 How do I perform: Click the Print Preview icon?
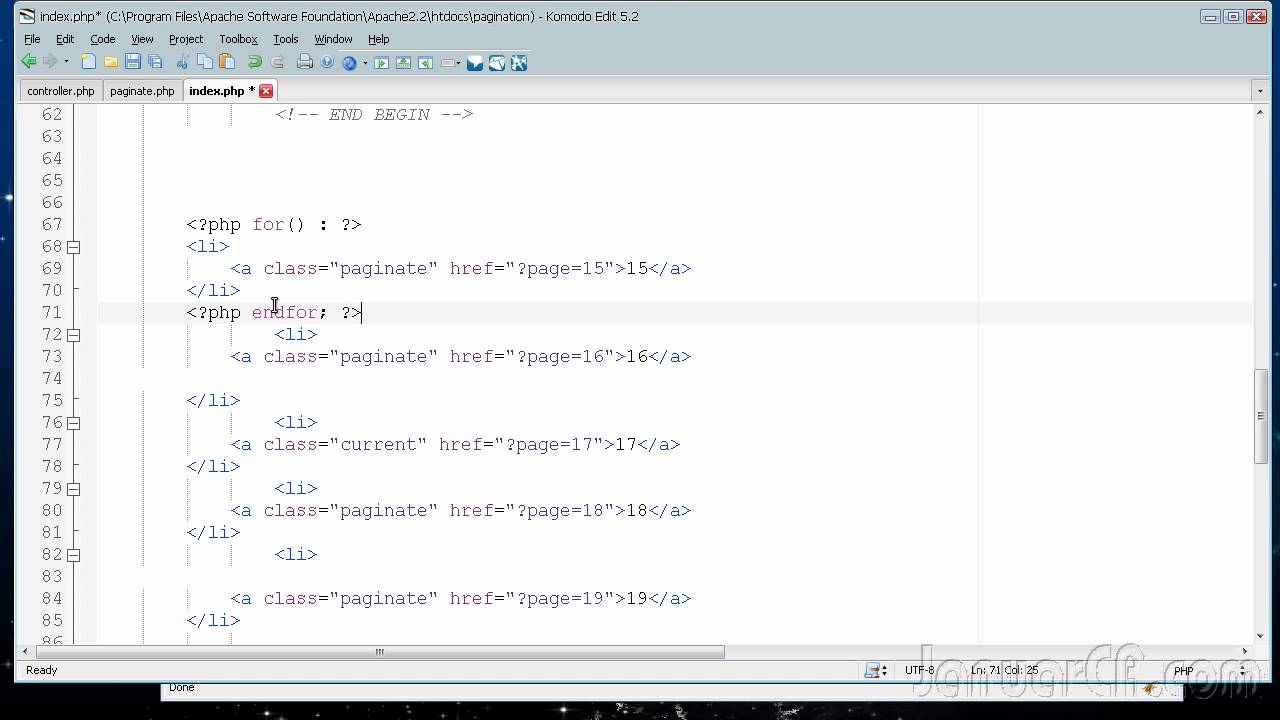click(x=327, y=62)
